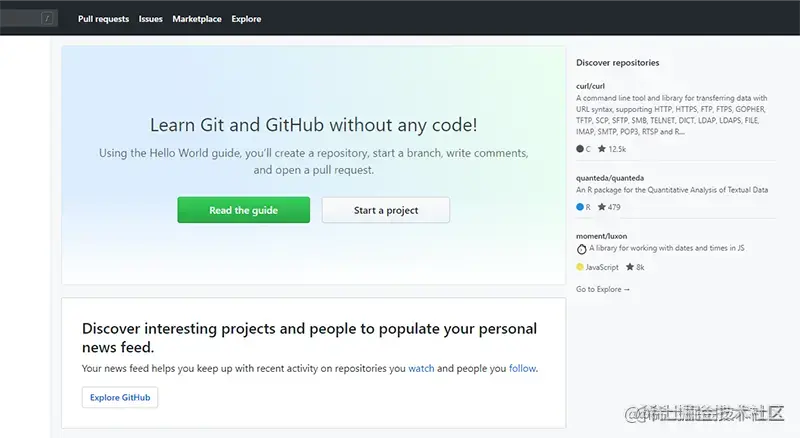The height and width of the screenshot is (438, 800).
Task: Open the Pull requests menu item
Action: click(103, 19)
